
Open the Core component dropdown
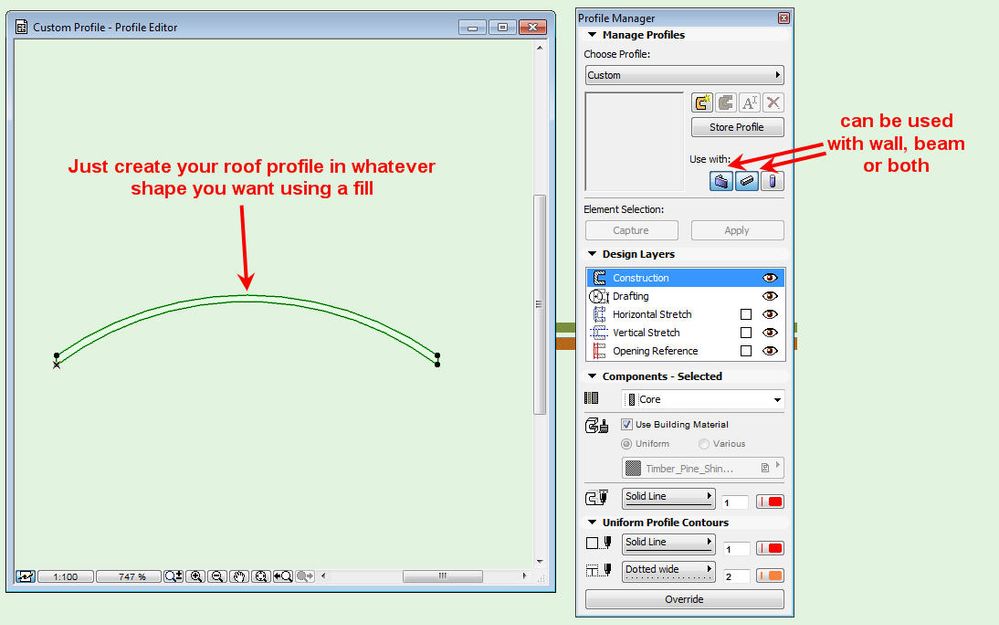coord(703,399)
